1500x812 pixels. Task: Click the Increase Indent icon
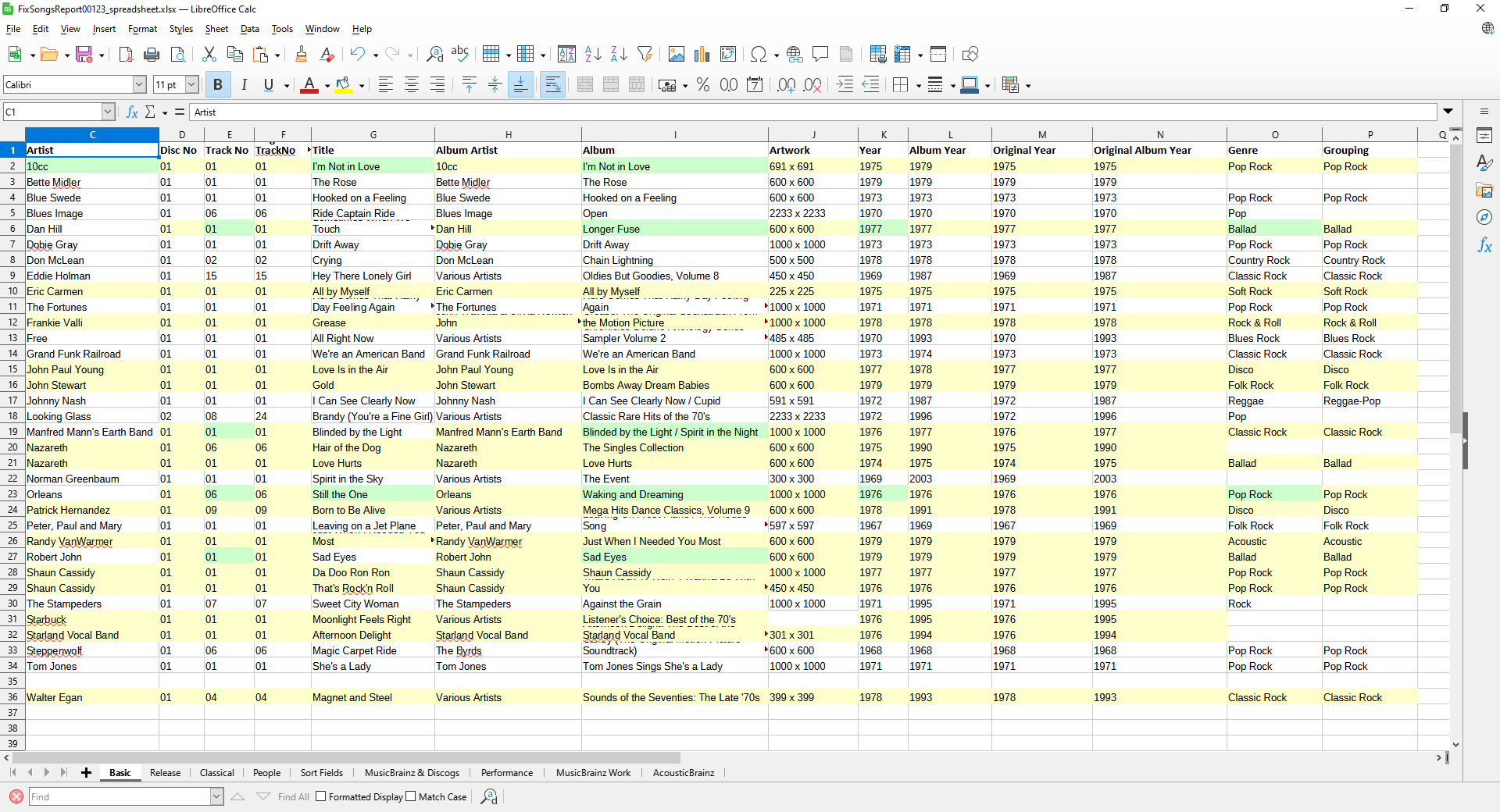coord(845,85)
